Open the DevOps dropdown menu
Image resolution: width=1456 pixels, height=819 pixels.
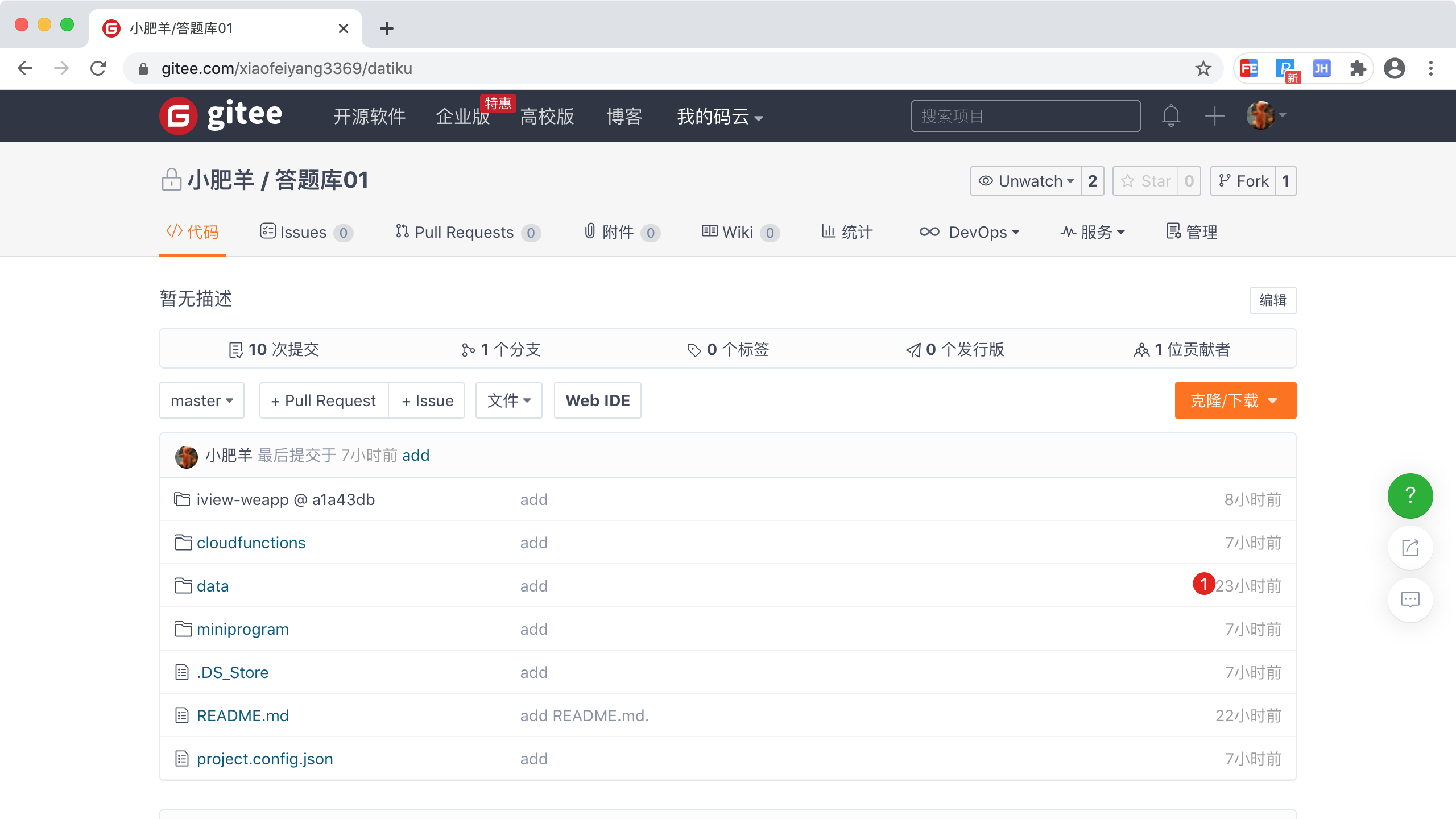(970, 232)
